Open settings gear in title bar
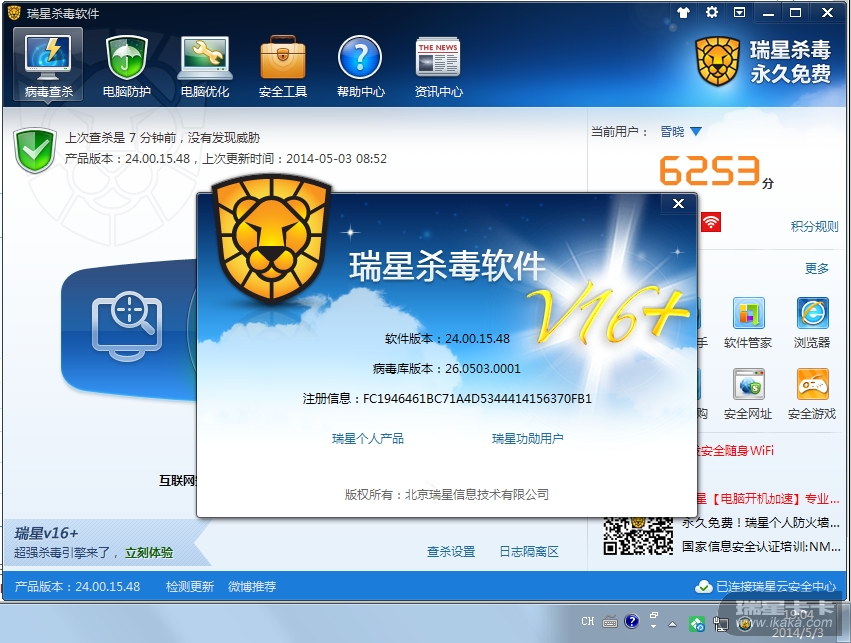Image resolution: width=851 pixels, height=643 pixels. (x=712, y=12)
